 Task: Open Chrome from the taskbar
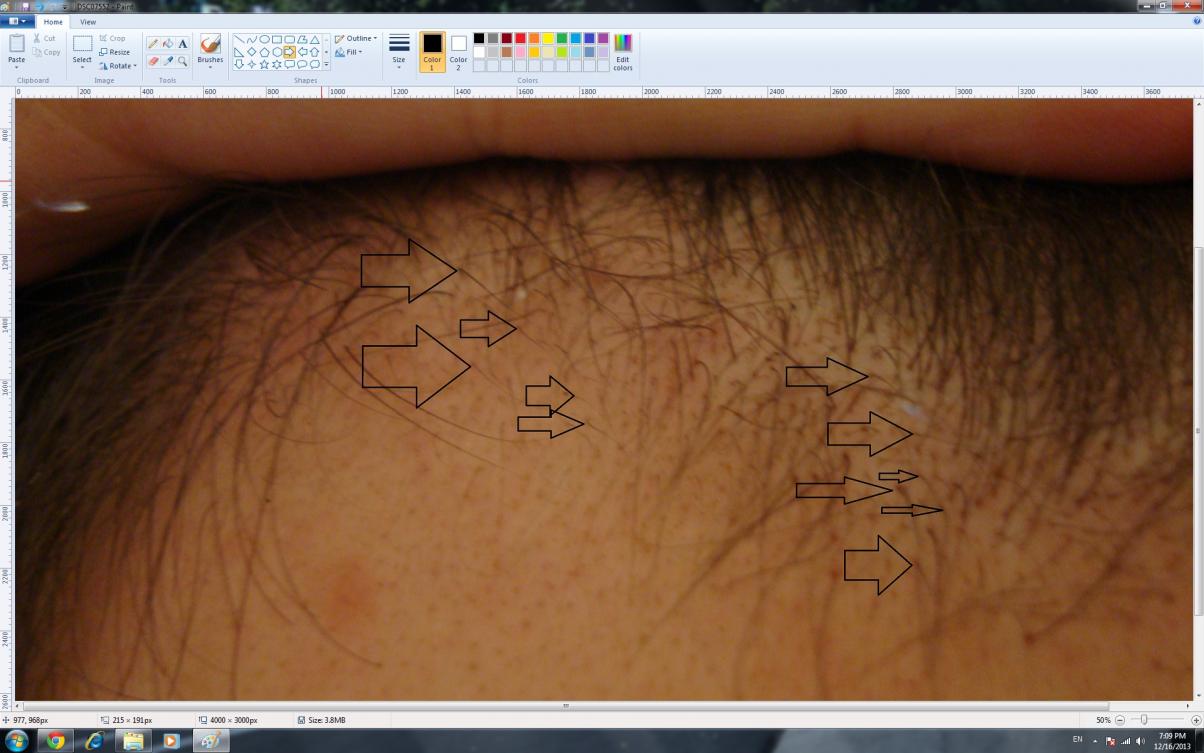click(55, 741)
